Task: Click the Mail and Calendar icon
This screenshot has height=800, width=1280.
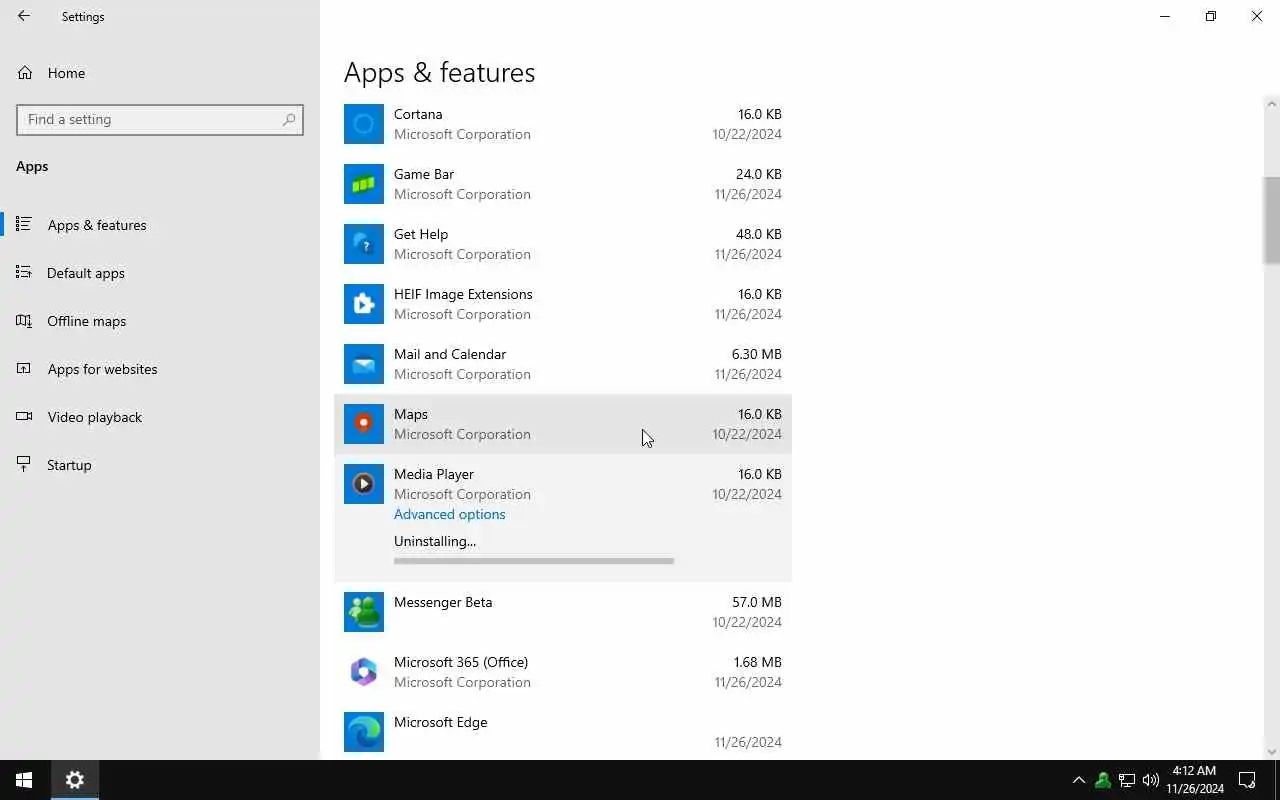Action: (364, 364)
